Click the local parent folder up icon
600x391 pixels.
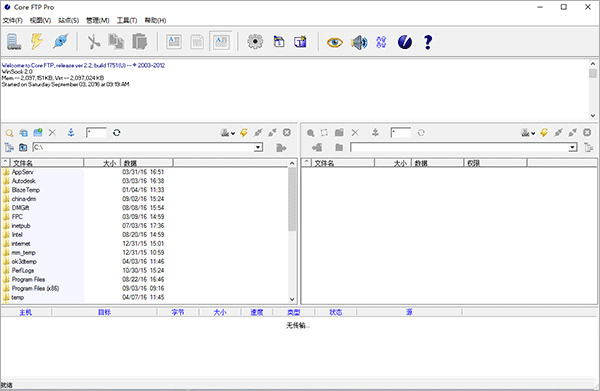[x=23, y=147]
